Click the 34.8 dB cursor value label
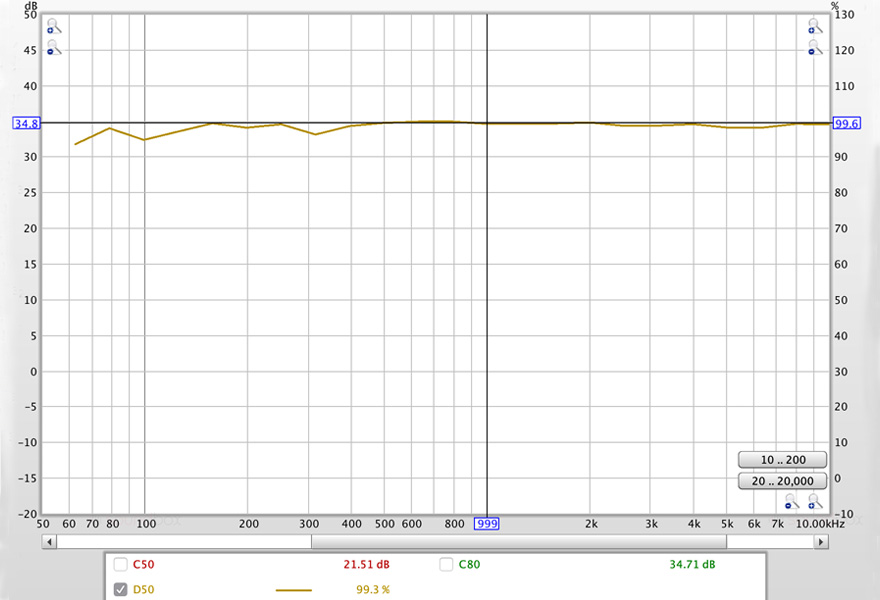The width and height of the screenshot is (880, 600). [26, 123]
